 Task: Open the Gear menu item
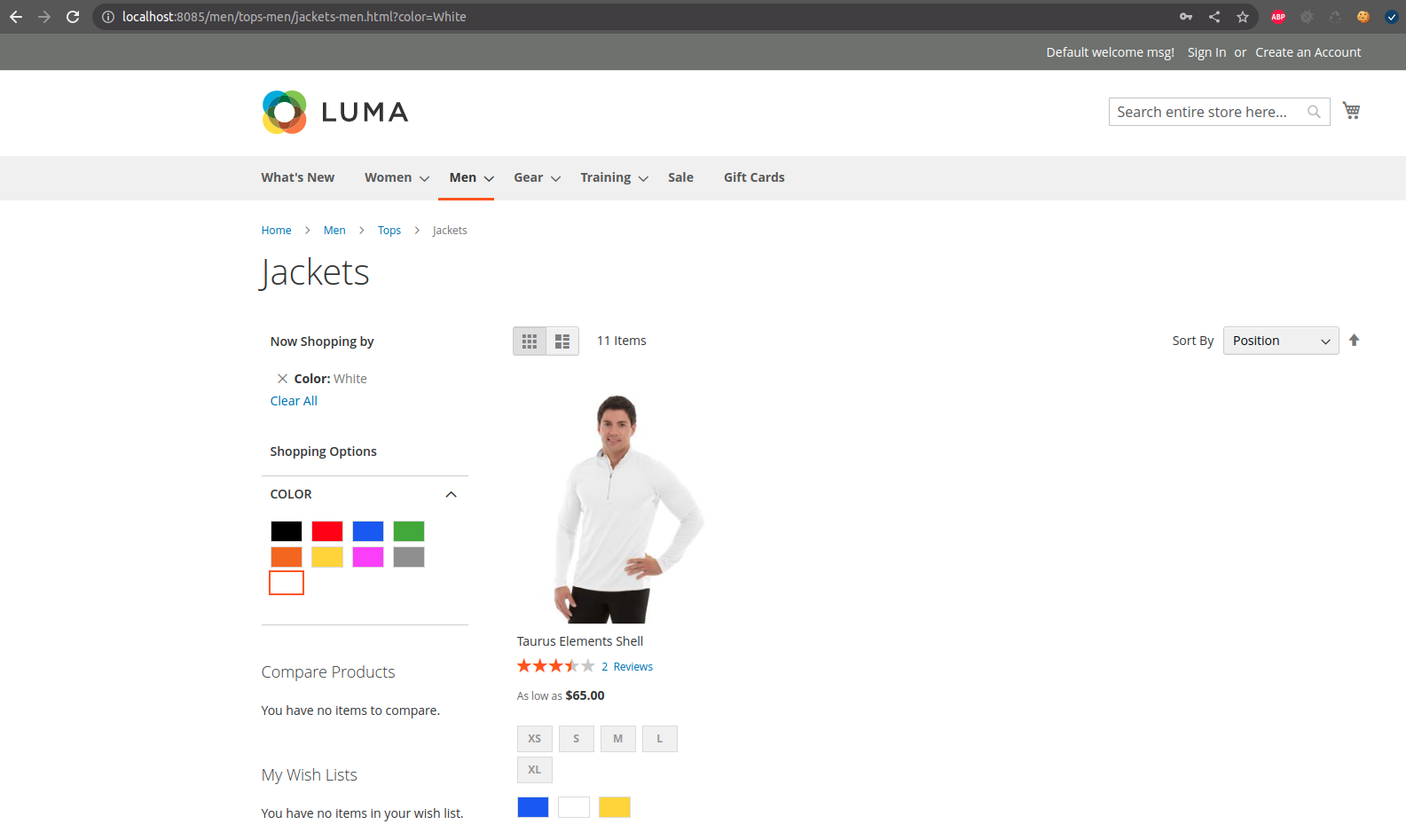(528, 177)
